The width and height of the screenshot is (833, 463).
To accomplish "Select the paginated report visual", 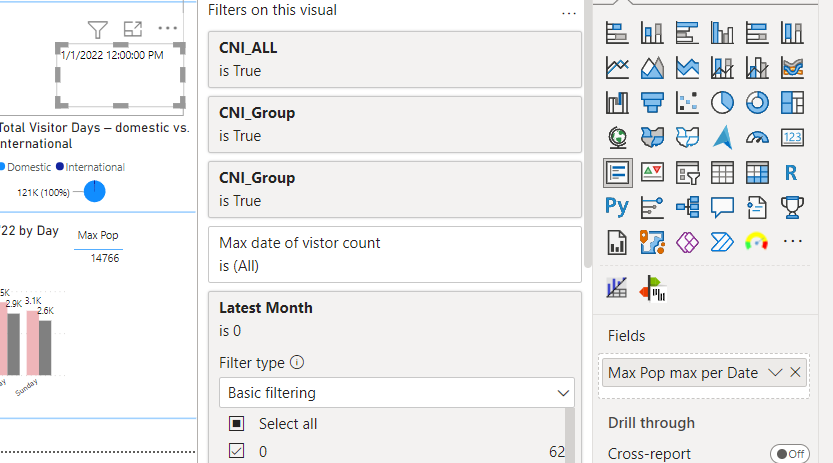I will 617,242.
